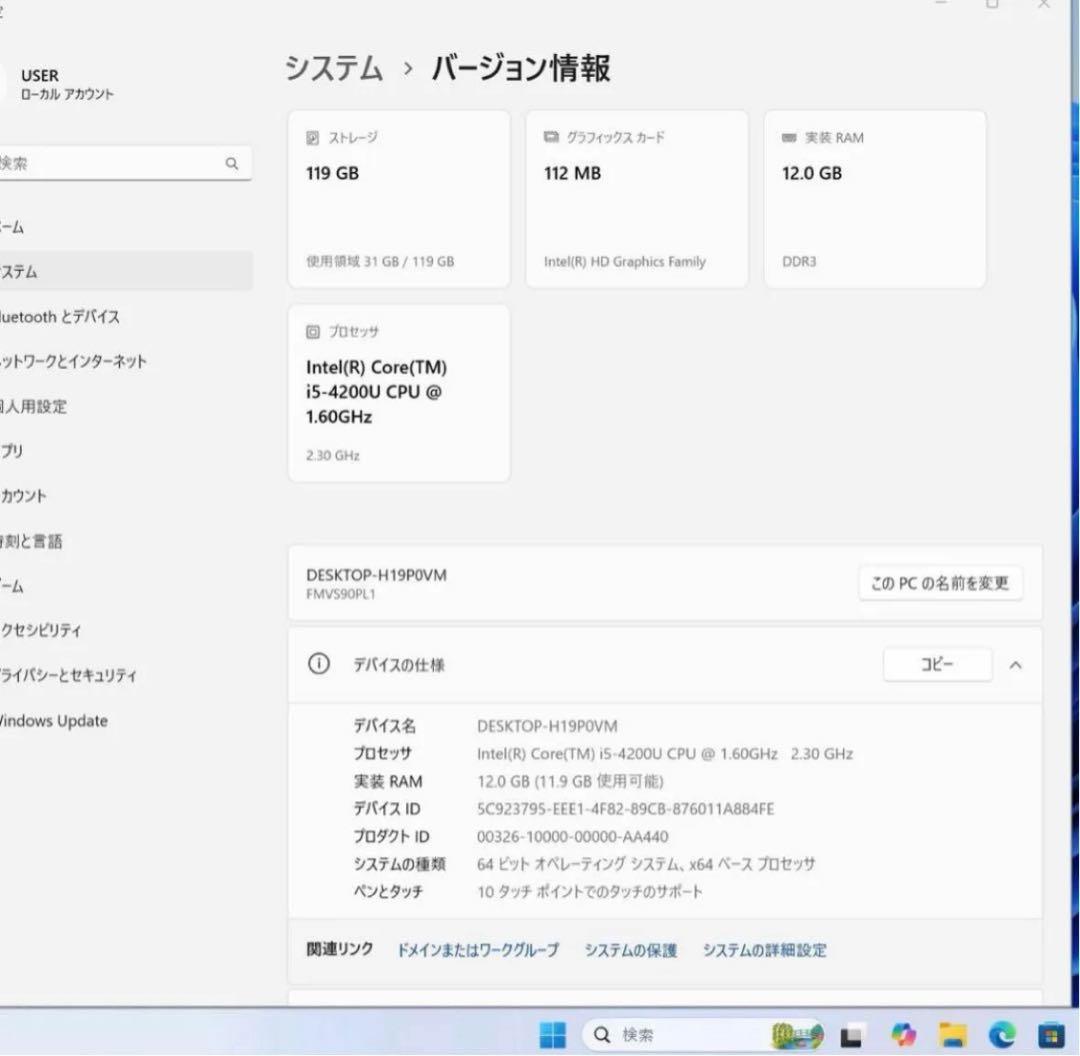Click the magnifier icon in the settings search box
Viewport: 1080px width, 1056px height.
(x=231, y=163)
